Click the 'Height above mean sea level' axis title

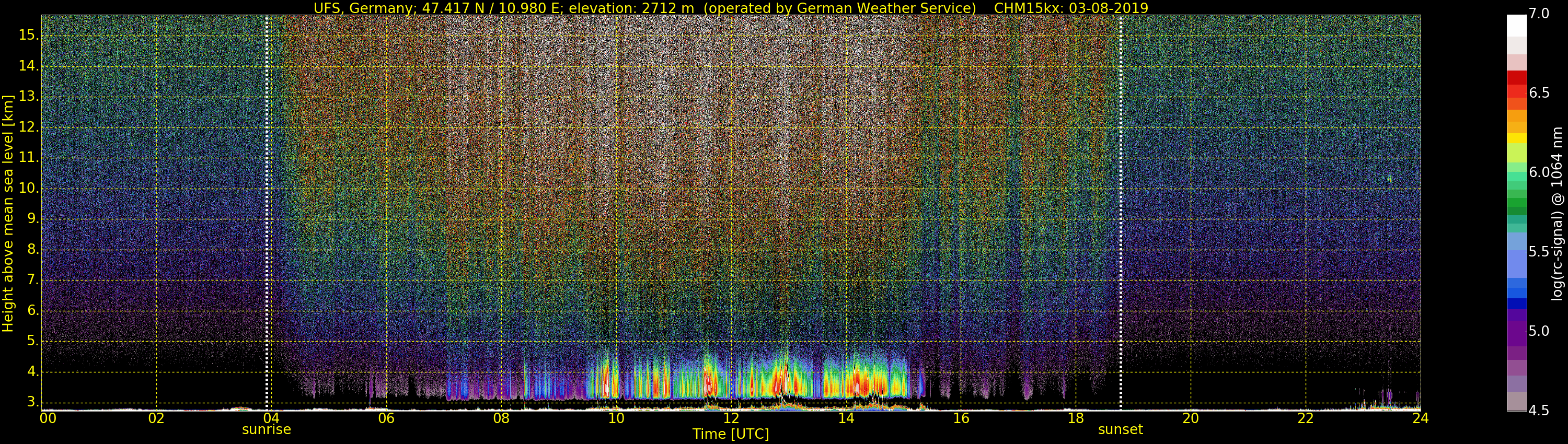coord(8,213)
